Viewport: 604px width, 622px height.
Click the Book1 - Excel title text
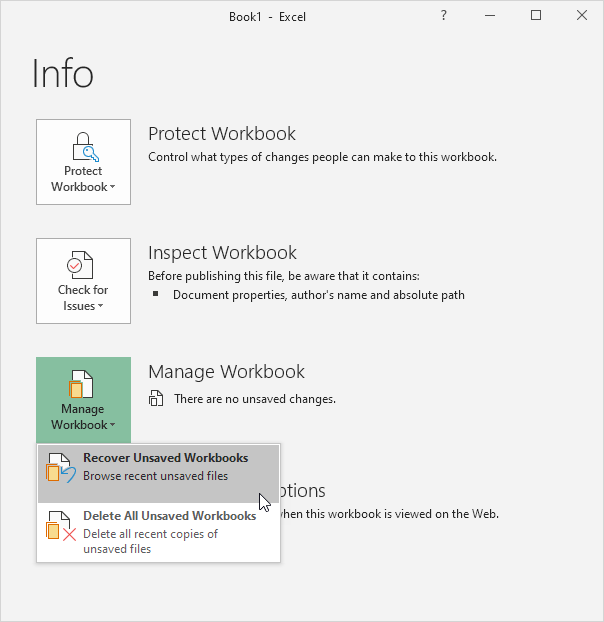(267, 17)
